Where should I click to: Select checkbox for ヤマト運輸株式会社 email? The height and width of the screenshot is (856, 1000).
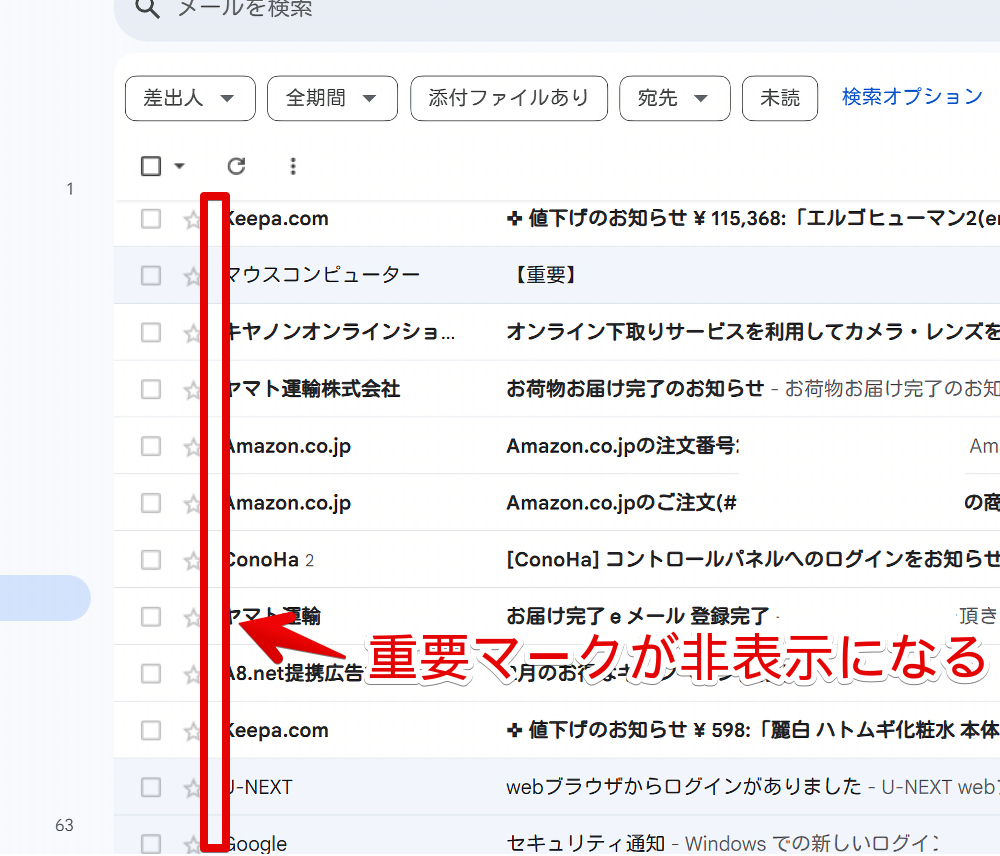[151, 389]
